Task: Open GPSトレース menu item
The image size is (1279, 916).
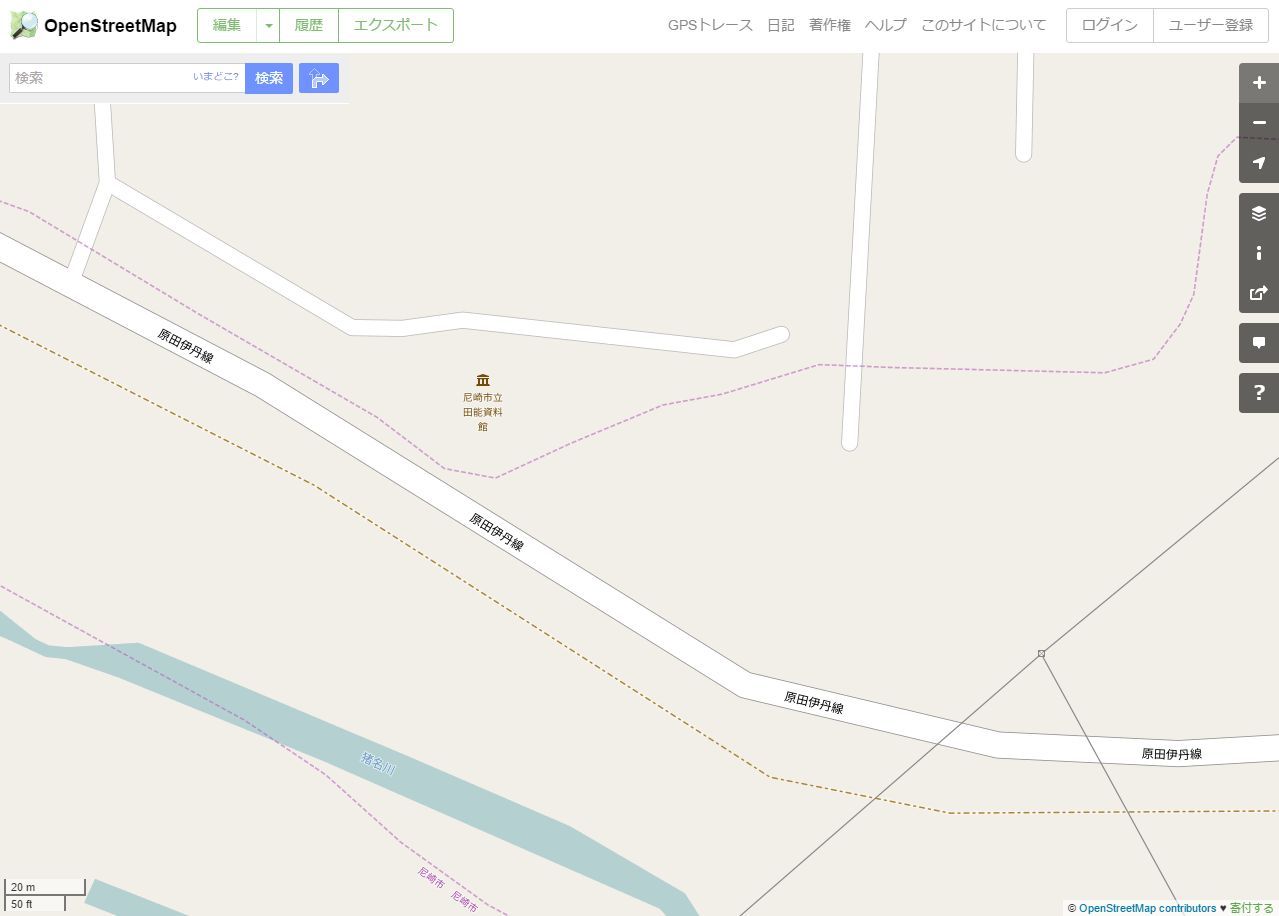Action: coord(710,26)
